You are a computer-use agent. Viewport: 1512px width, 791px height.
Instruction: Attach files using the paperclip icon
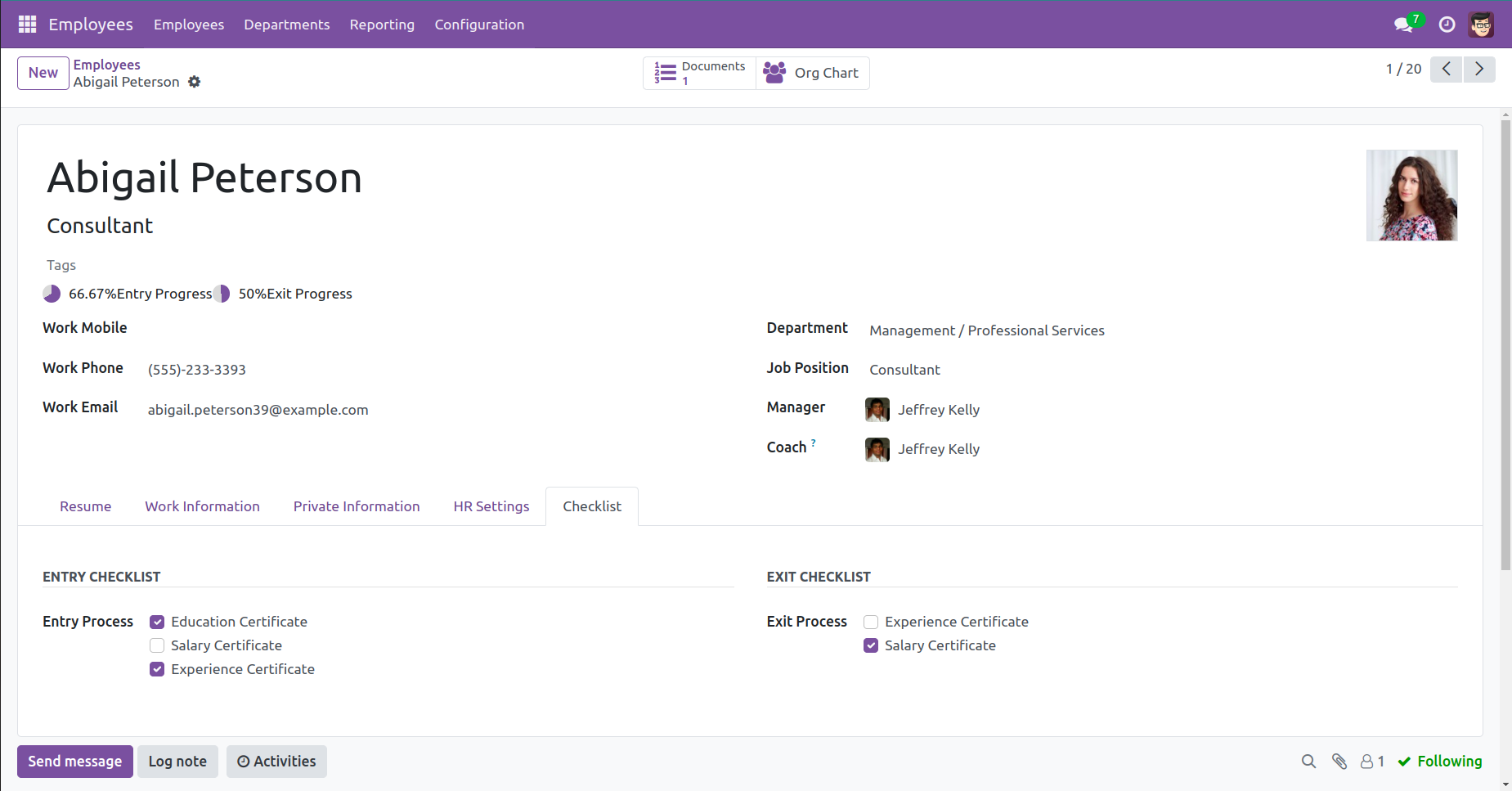1339,762
